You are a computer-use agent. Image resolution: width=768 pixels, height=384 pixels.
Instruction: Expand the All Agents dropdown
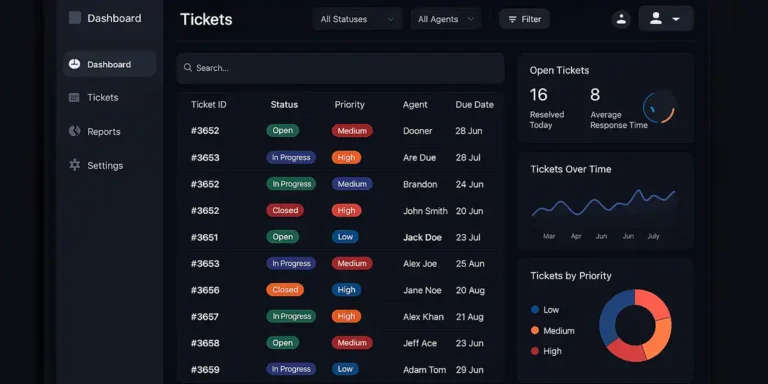pos(446,19)
